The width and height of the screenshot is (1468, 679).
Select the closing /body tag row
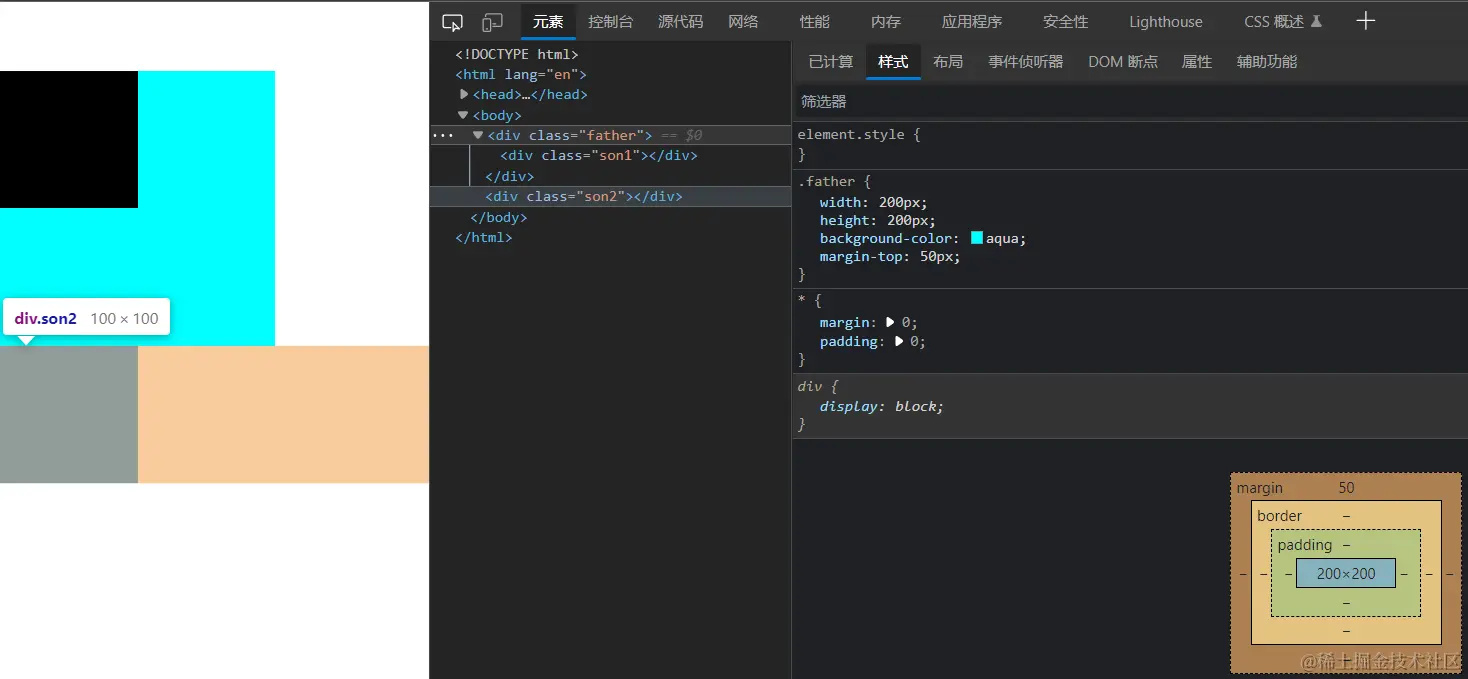[610, 217]
